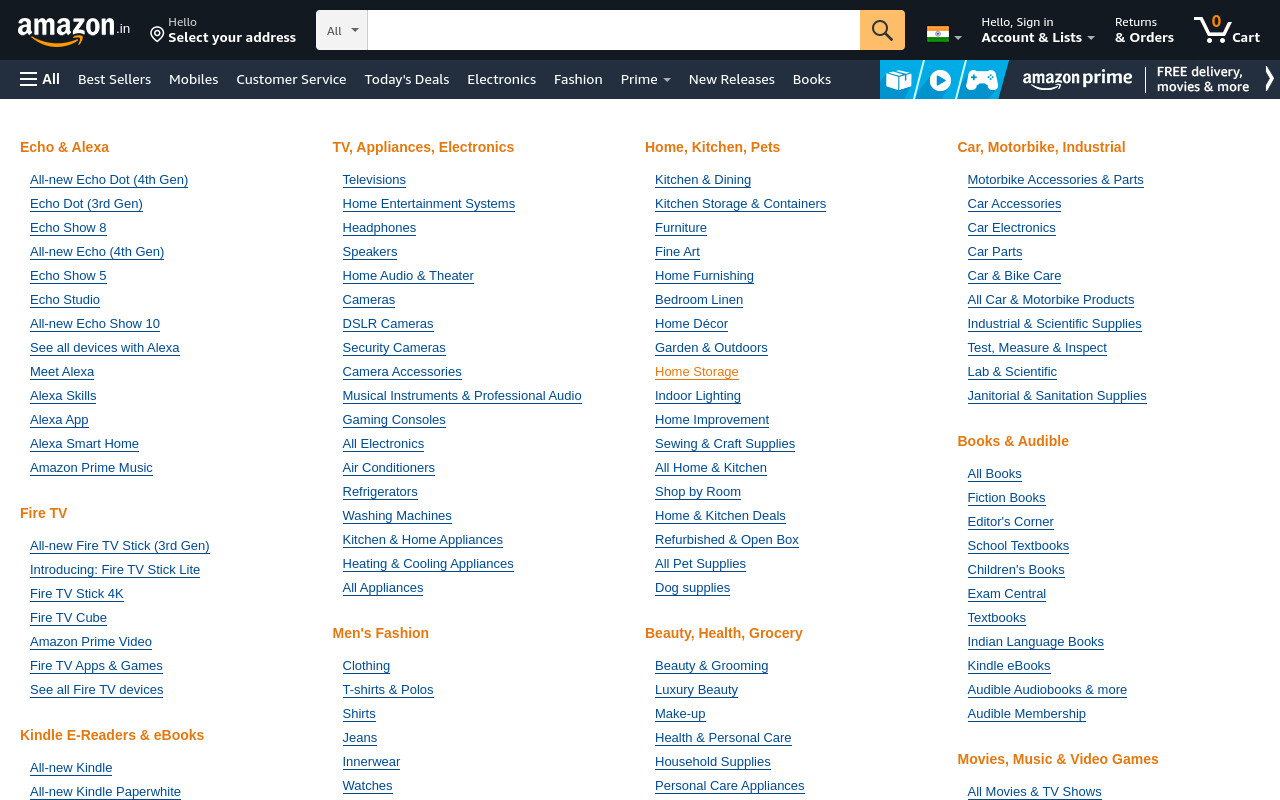
Task: Open the shopping cart icon
Action: tap(1212, 29)
